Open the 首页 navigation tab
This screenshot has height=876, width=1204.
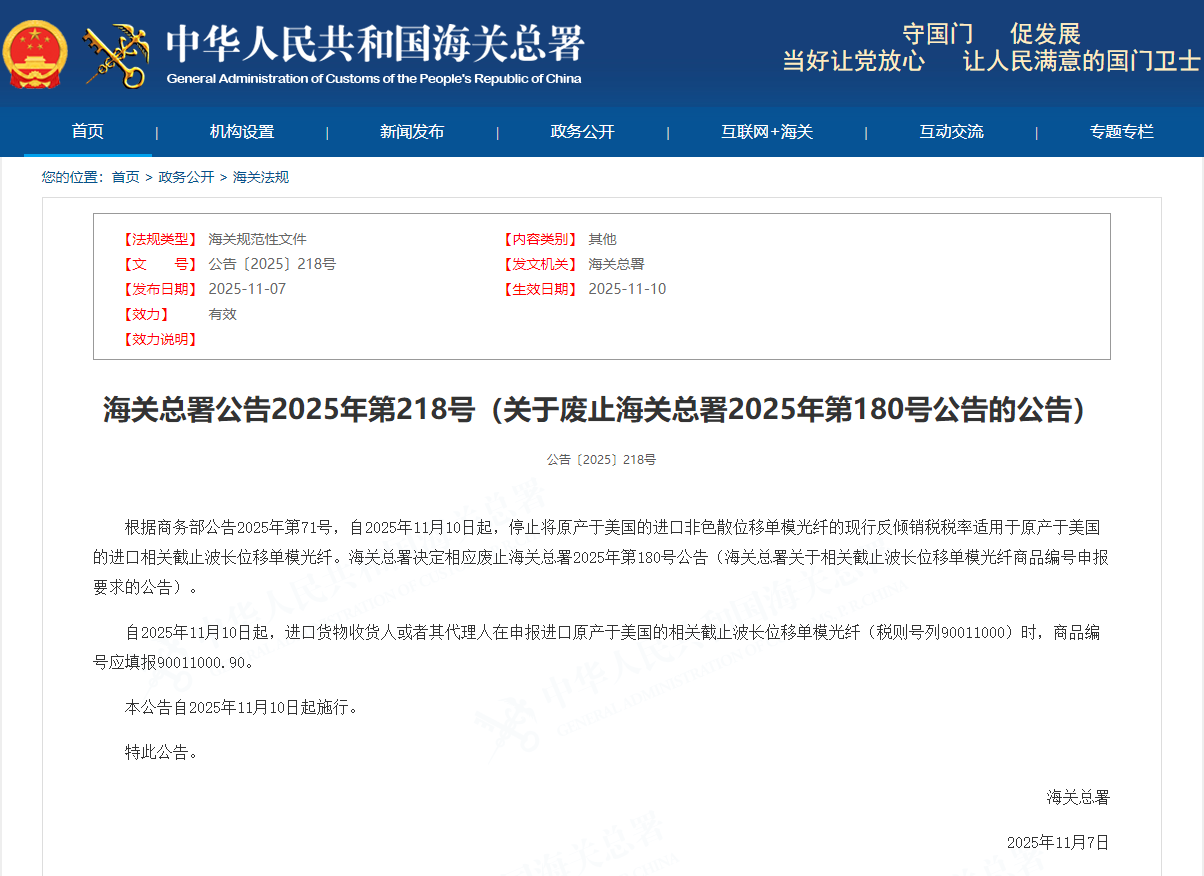tap(87, 132)
